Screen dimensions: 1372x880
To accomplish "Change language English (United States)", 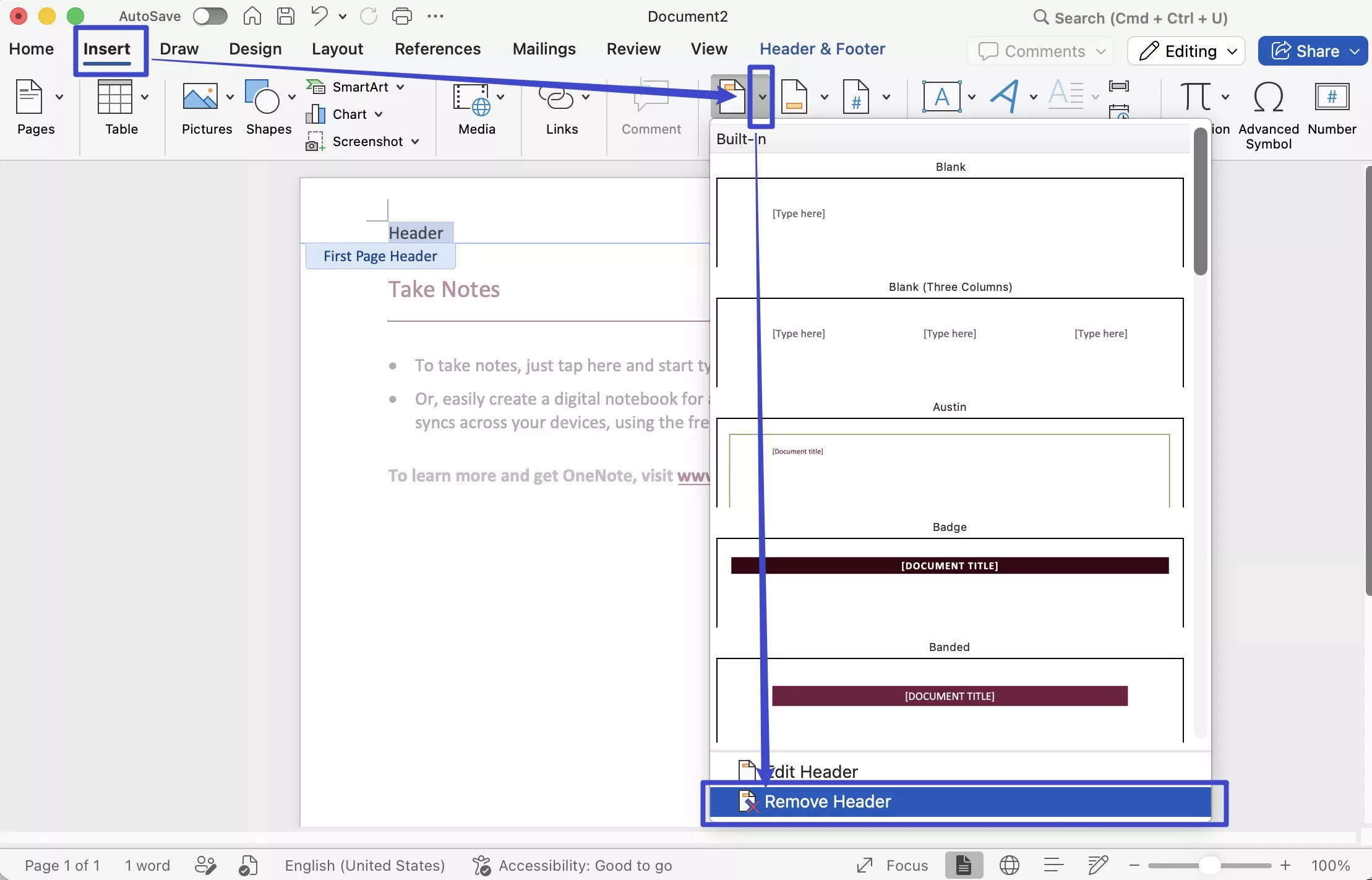I will 365,865.
